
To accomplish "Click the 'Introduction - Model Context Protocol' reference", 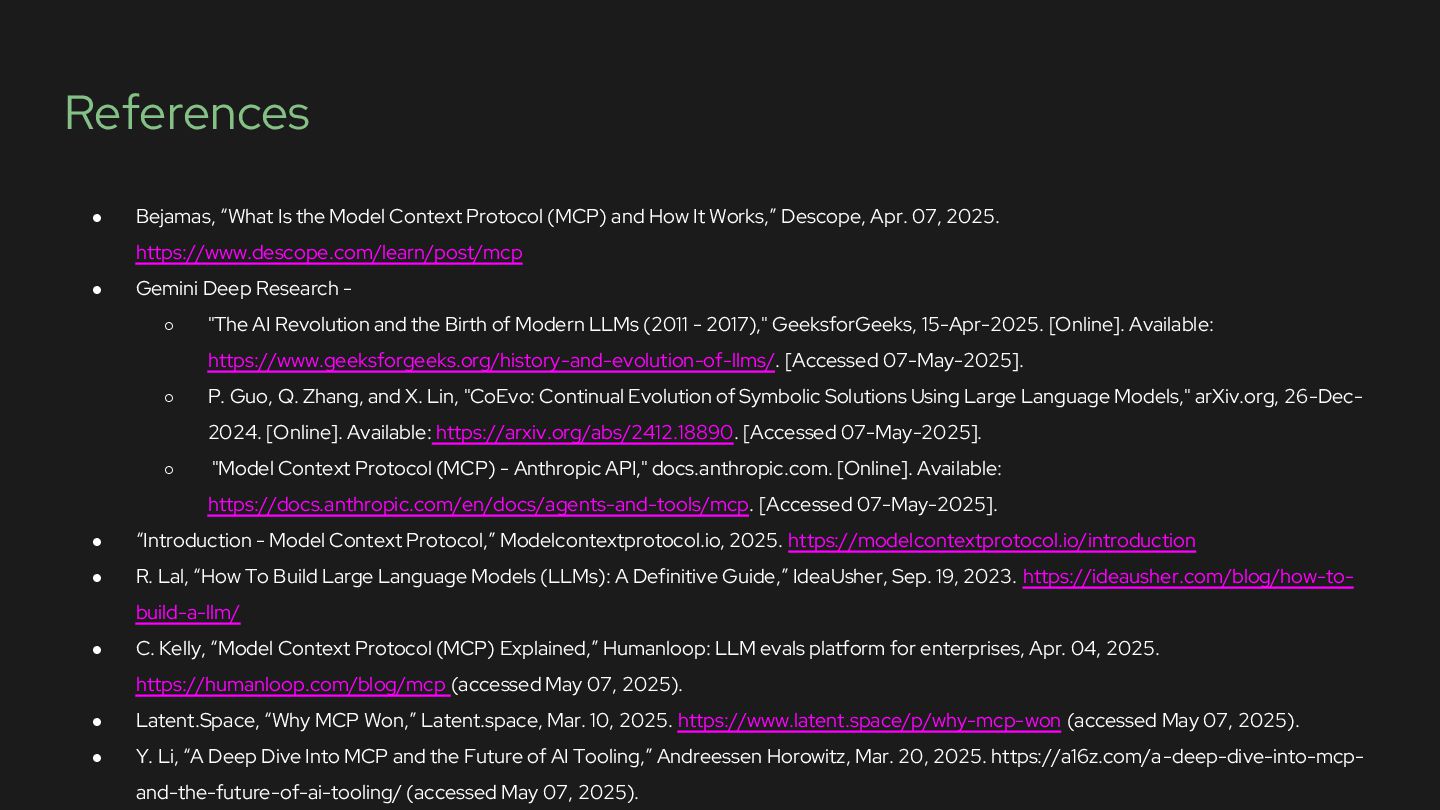I will click(459, 541).
